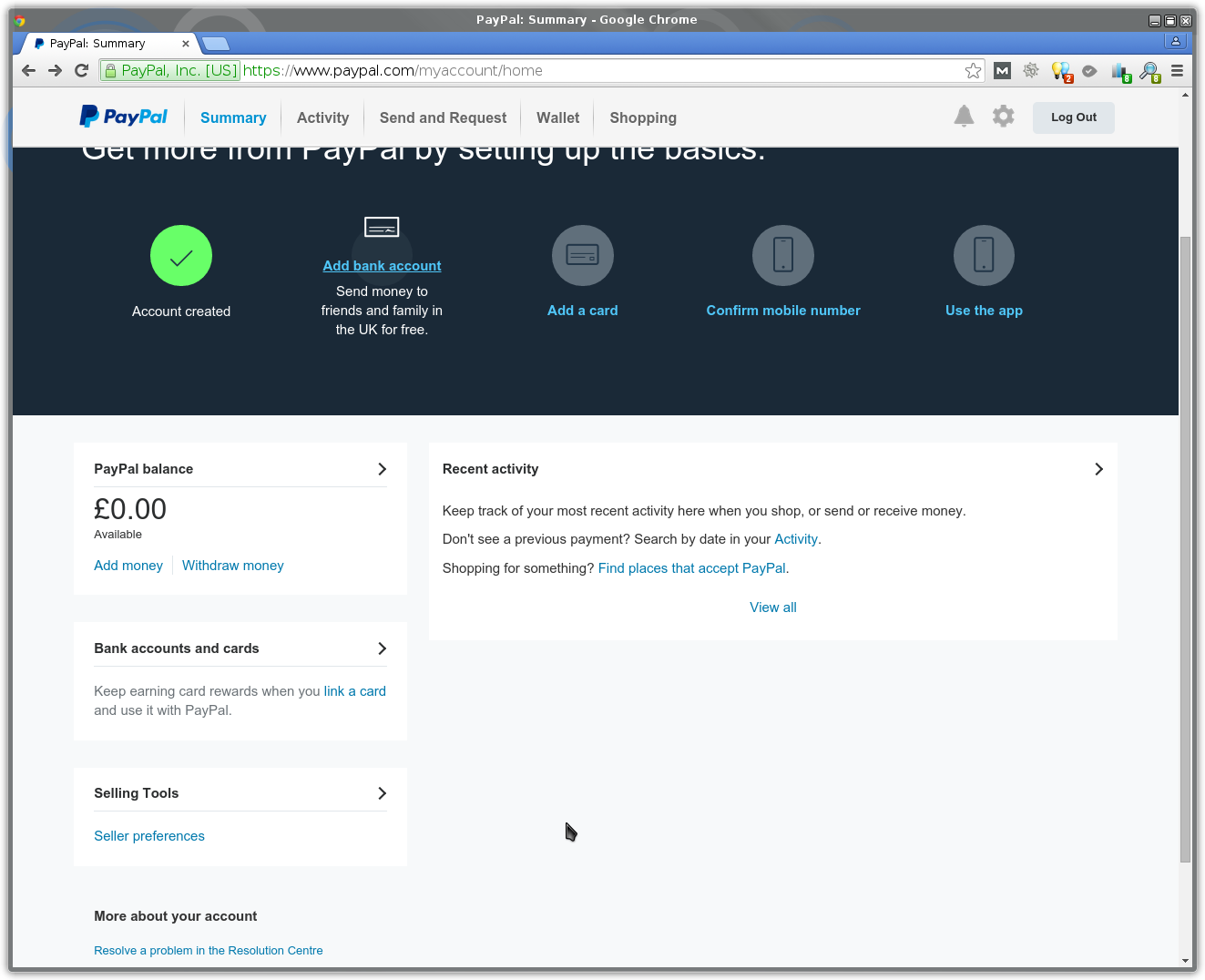Click the PayPal balance heading
The height and width of the screenshot is (980, 1205).
tap(144, 469)
